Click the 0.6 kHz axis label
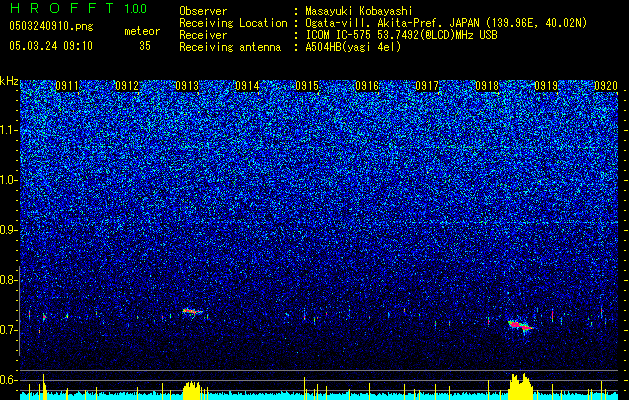The image size is (629, 400). [x=7, y=380]
